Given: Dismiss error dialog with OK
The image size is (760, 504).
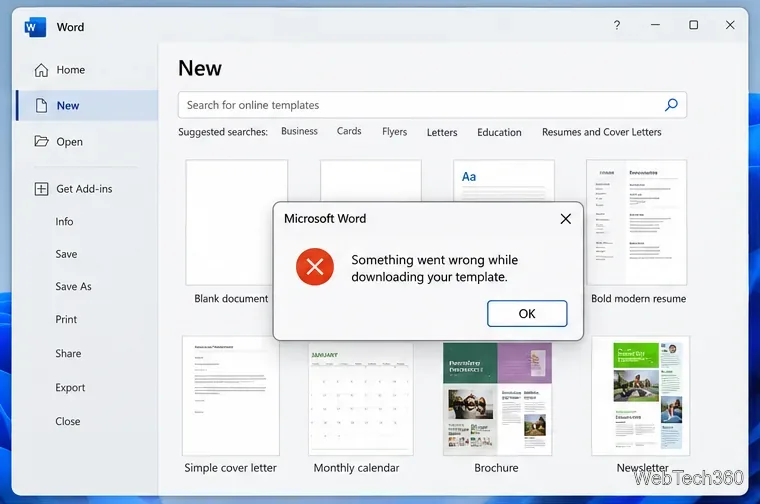Looking at the screenshot, I should tap(527, 314).
